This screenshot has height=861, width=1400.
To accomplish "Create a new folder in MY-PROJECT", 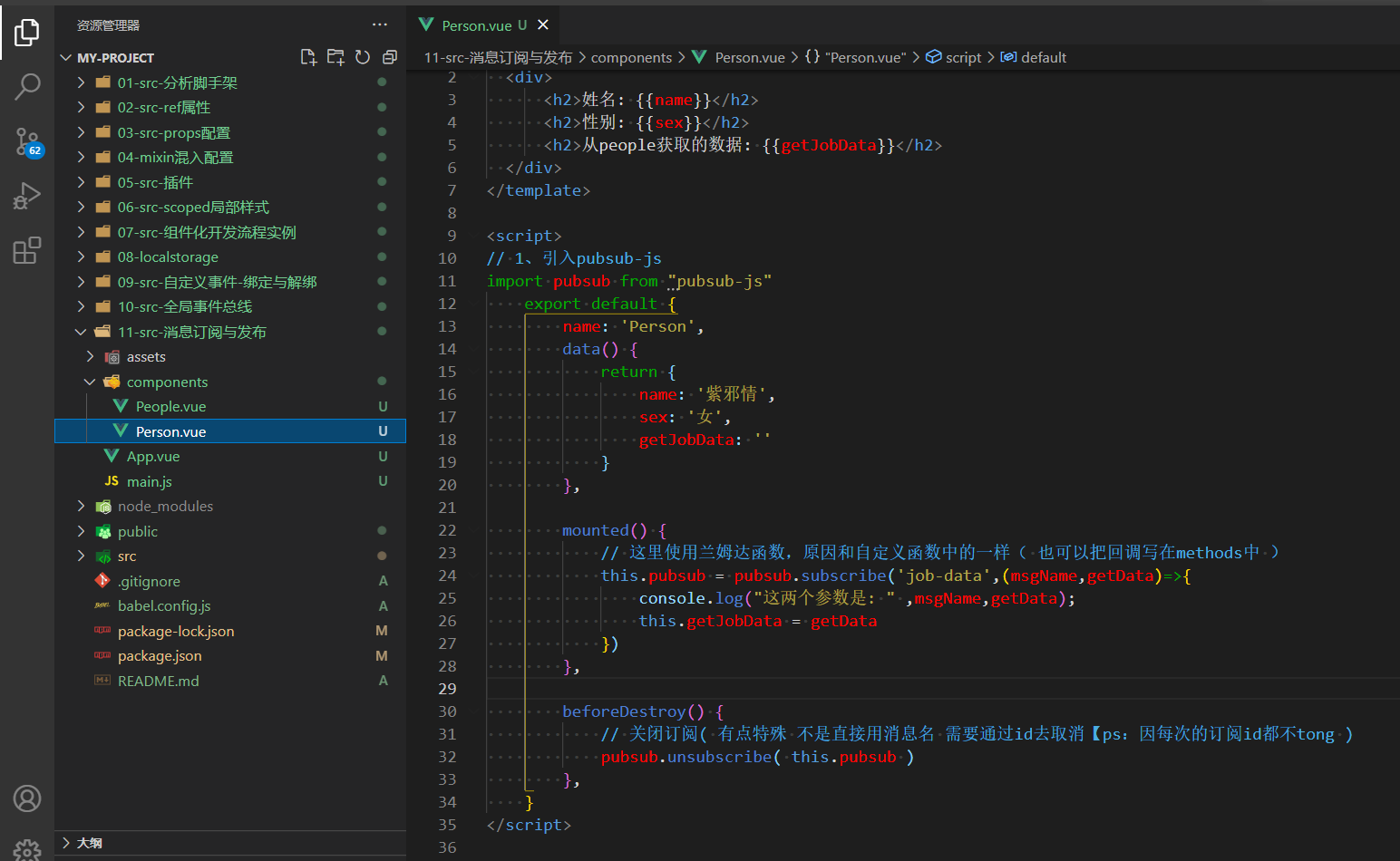I will 335,57.
